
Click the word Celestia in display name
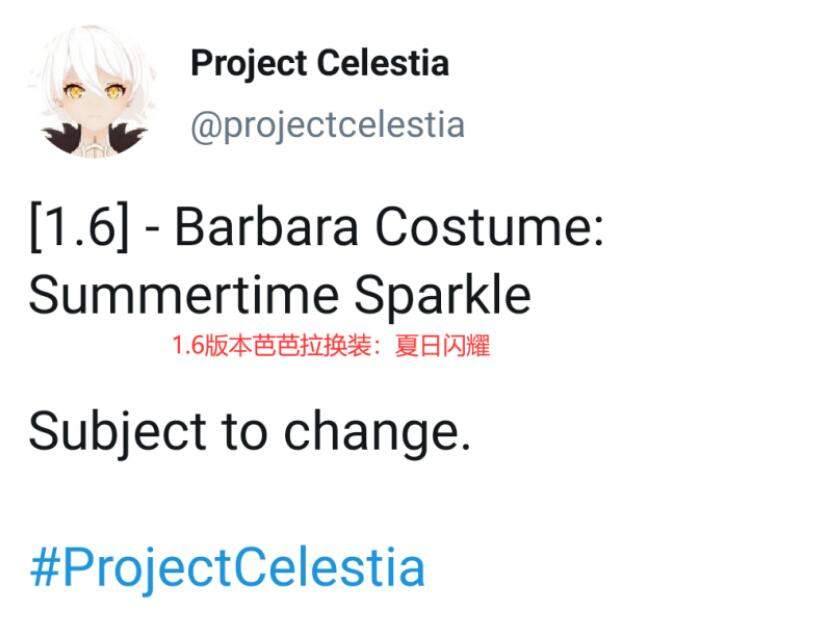pos(383,63)
